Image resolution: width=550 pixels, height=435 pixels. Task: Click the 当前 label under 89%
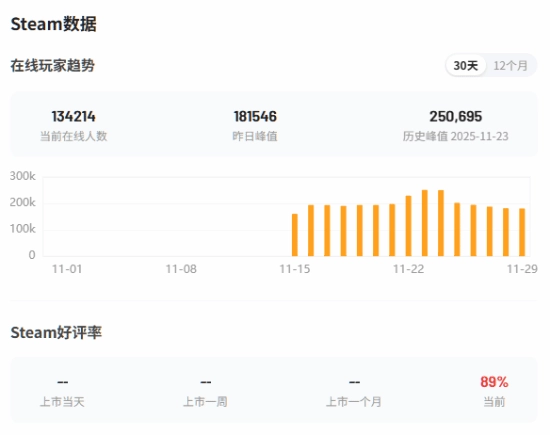[494, 402]
